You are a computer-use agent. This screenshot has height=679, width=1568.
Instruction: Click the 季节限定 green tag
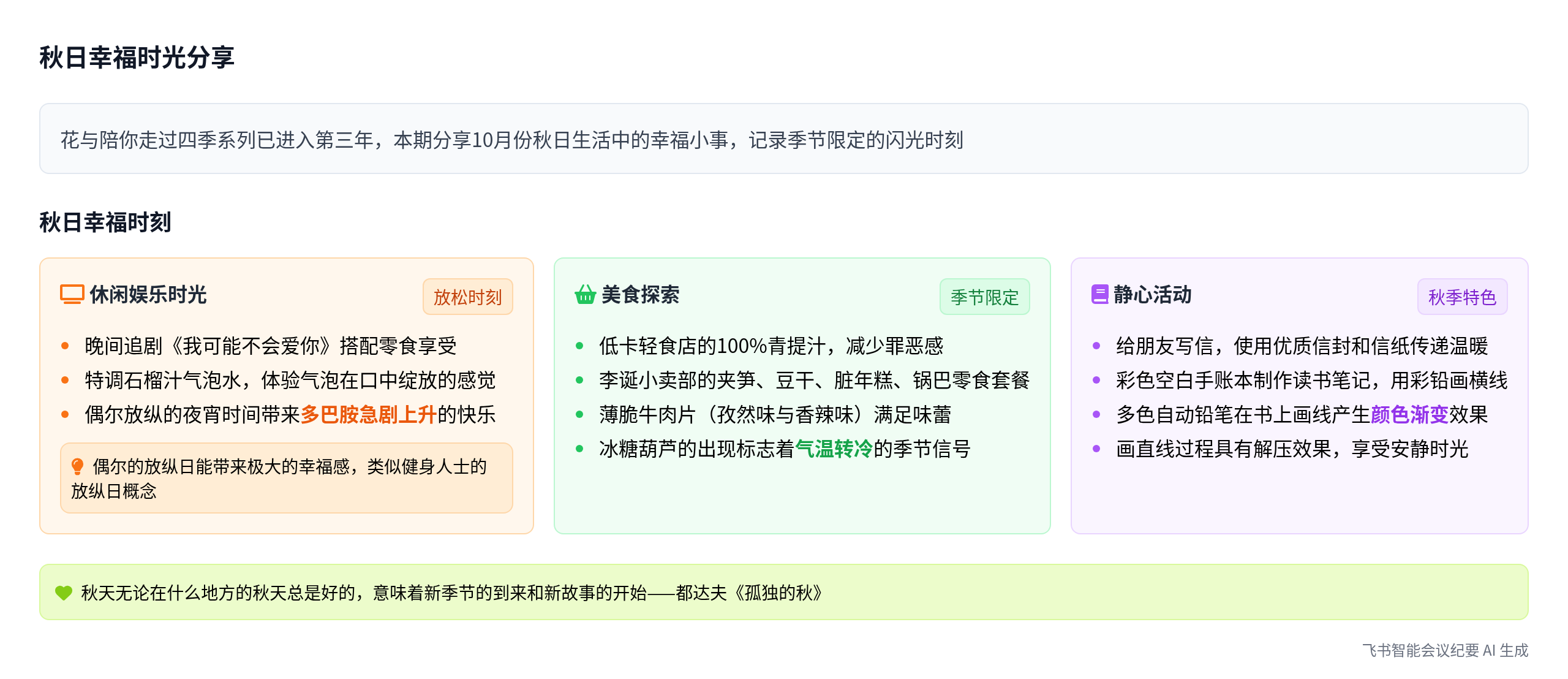(x=984, y=297)
